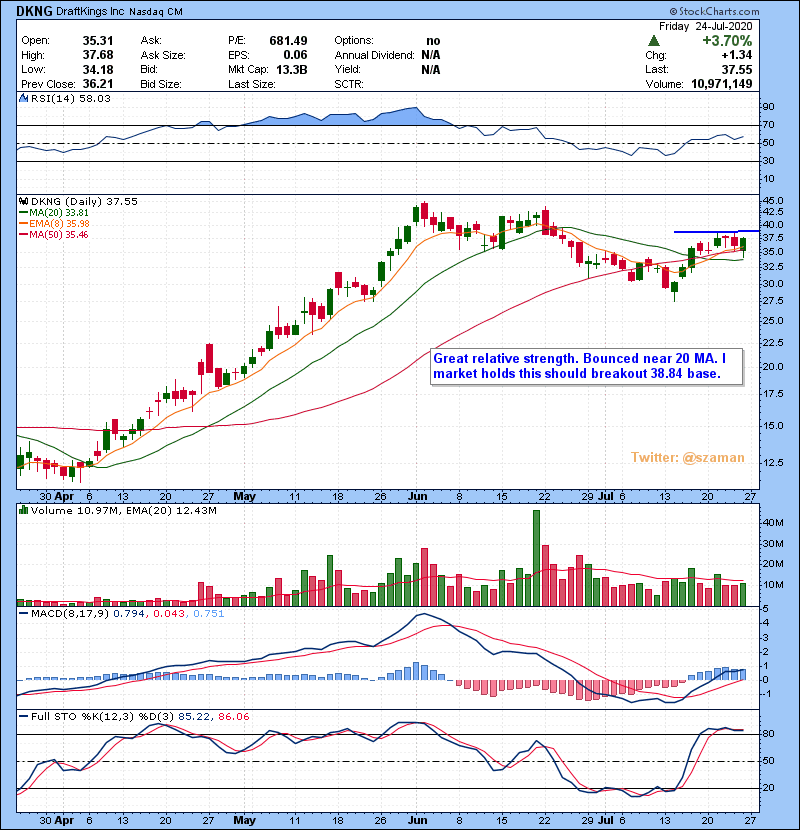Click the 70 level label on RSI axis

point(768,125)
